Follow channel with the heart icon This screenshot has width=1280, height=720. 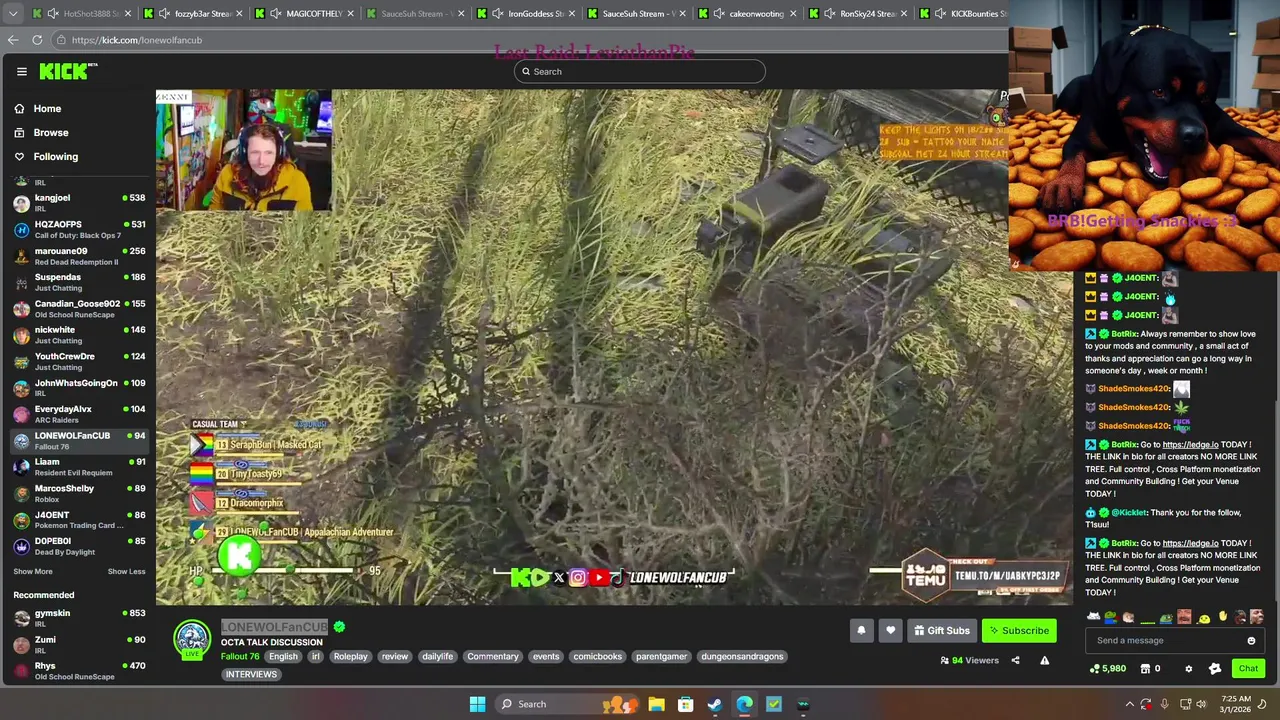click(x=890, y=630)
